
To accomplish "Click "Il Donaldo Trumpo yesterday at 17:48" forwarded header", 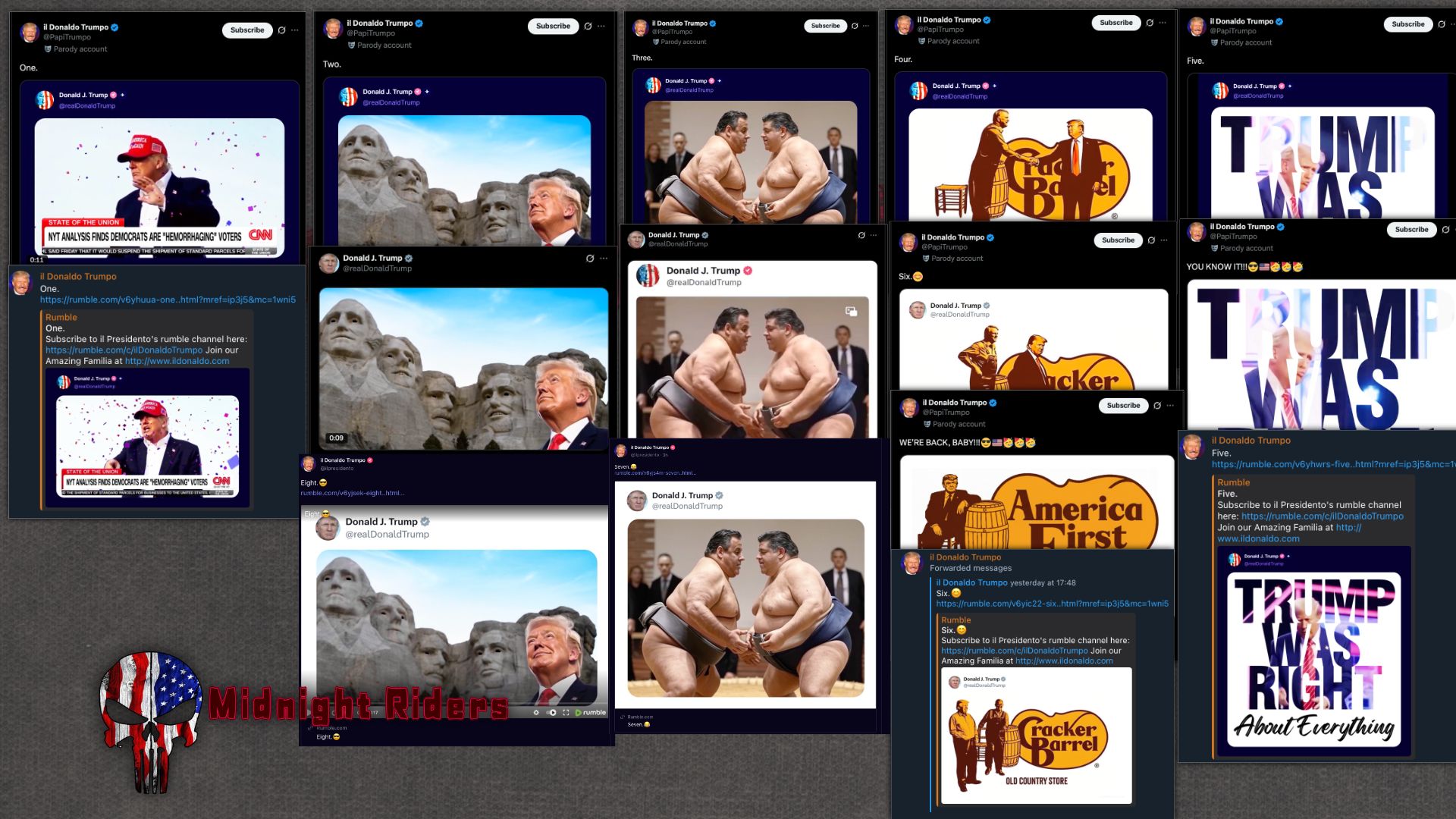I will tap(1006, 583).
